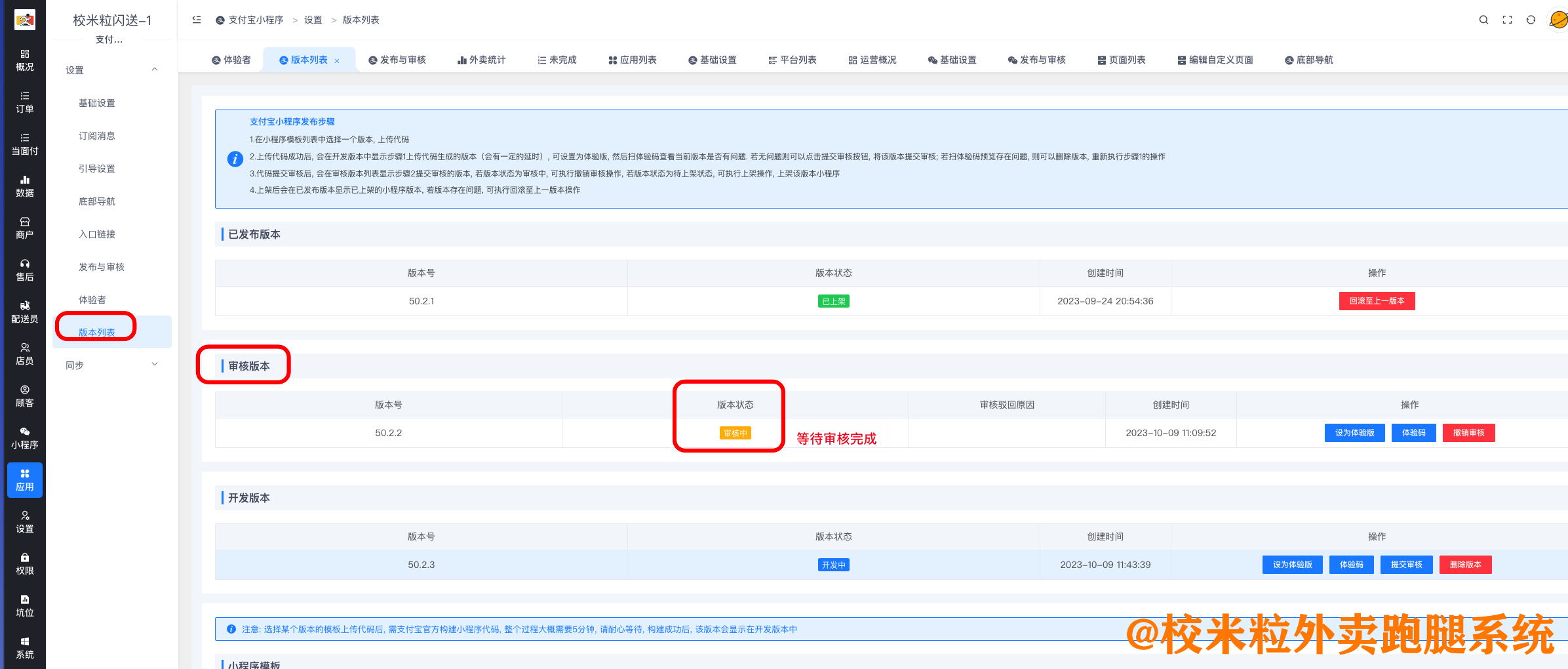The width and height of the screenshot is (1568, 669).
Task: Open the 权限 section in left navigation
Action: point(24,563)
